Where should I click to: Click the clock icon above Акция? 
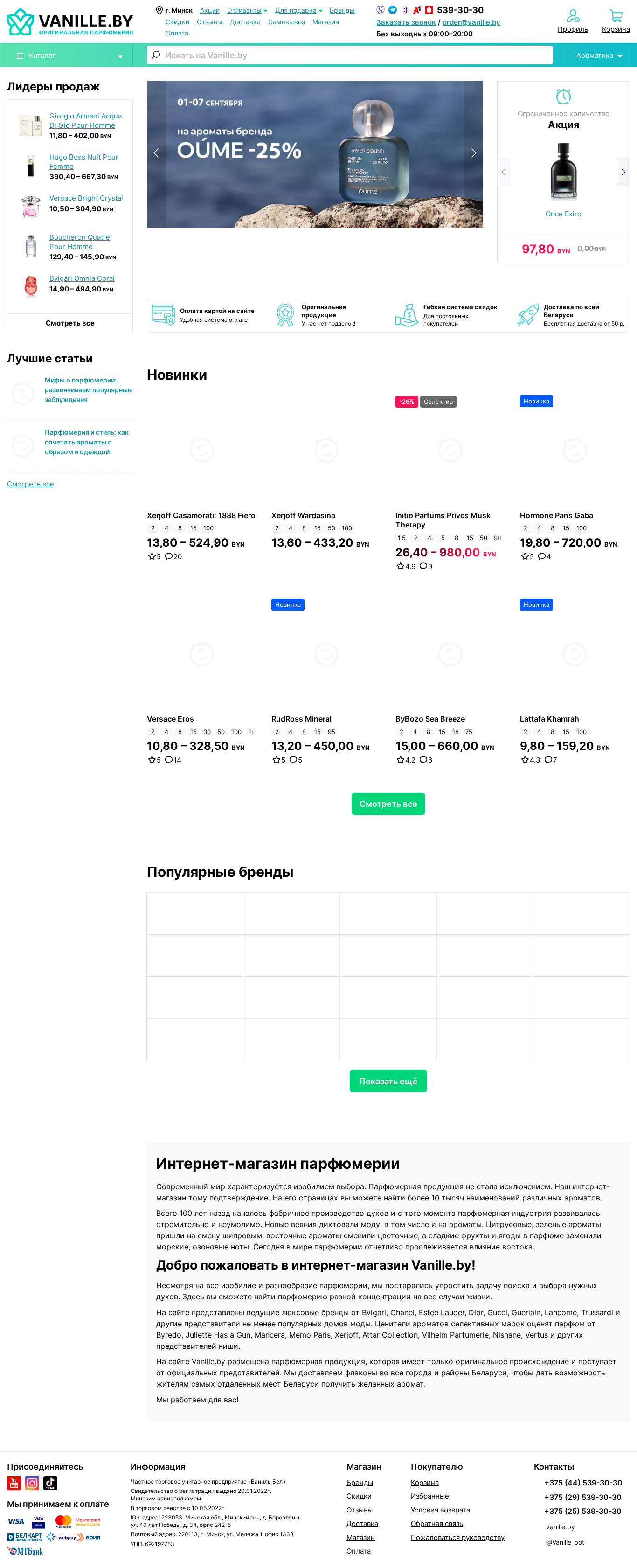(563, 96)
